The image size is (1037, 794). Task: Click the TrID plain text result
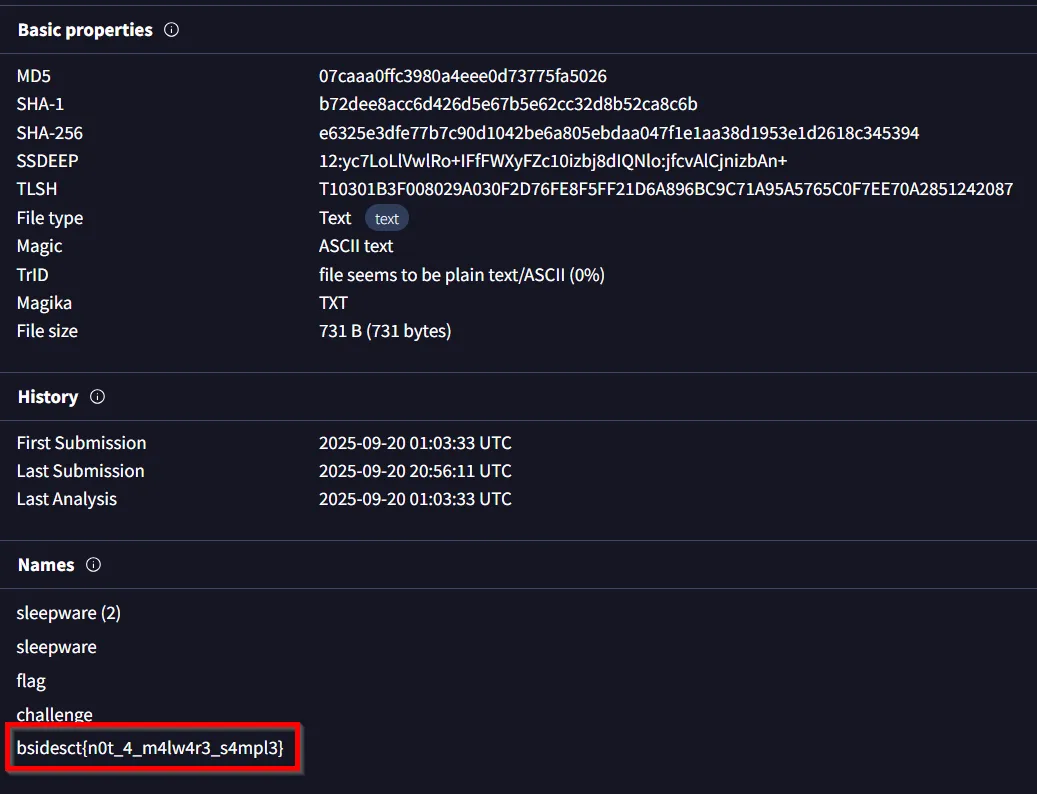click(x=461, y=274)
